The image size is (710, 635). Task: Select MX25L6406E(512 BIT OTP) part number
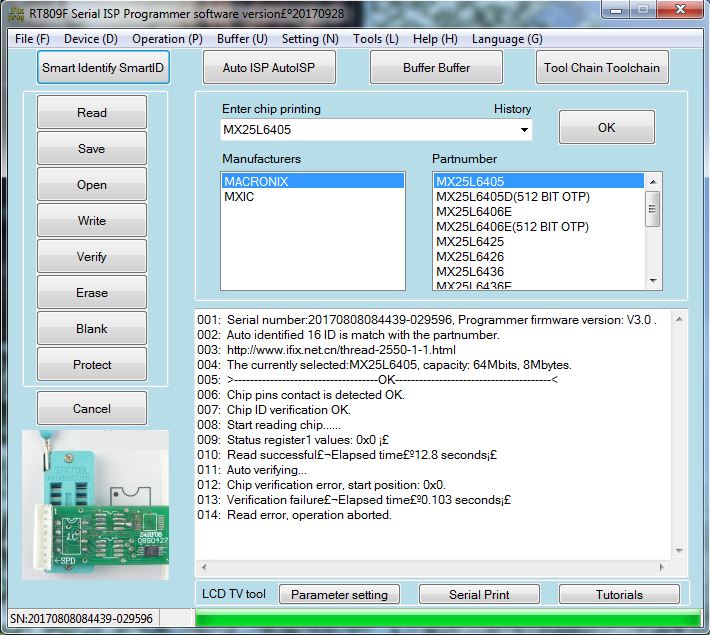(539, 226)
